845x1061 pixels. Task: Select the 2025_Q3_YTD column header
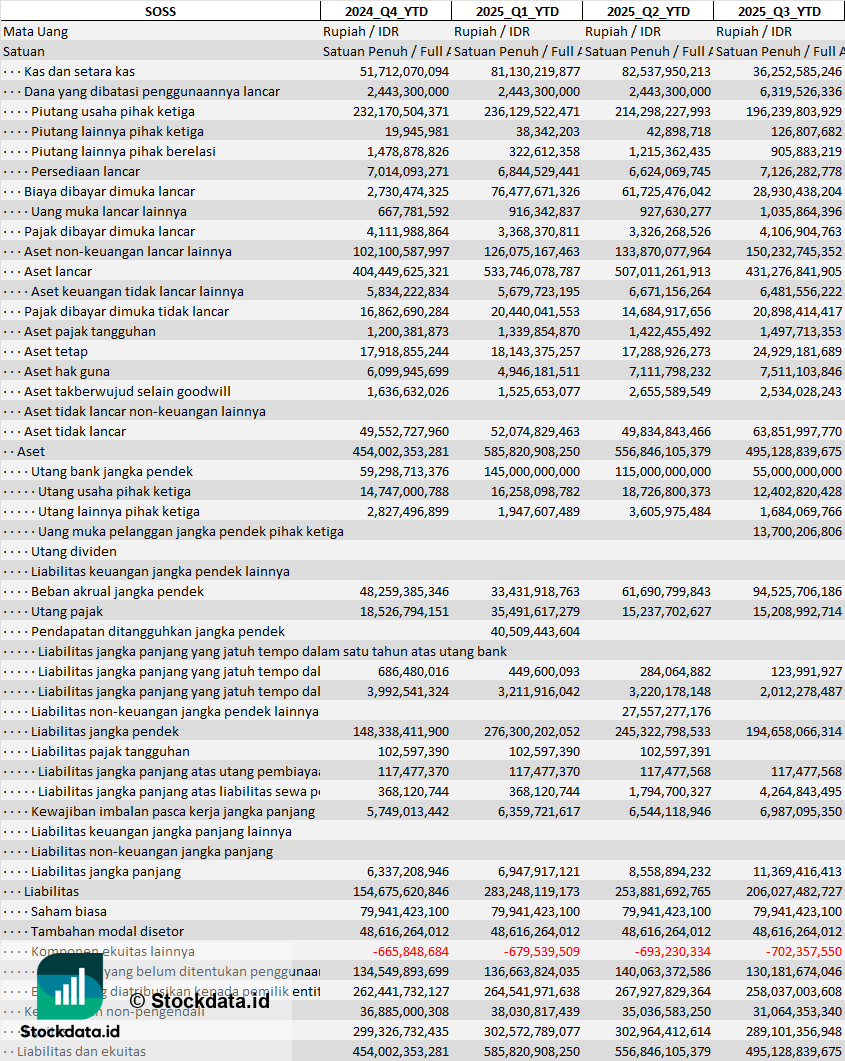pyautogui.click(x=779, y=12)
